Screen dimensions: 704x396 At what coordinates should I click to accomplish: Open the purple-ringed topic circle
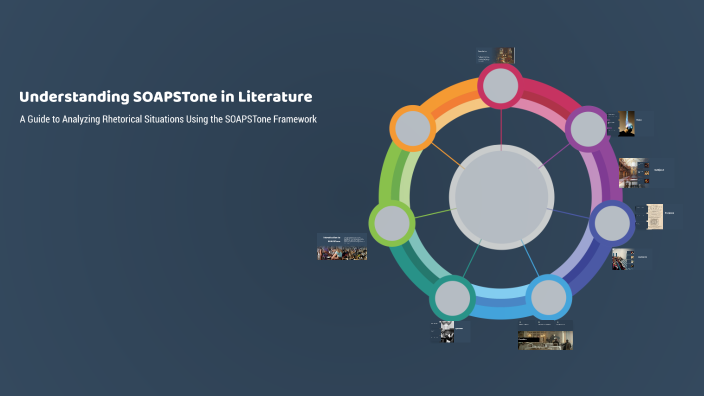[x=588, y=129]
